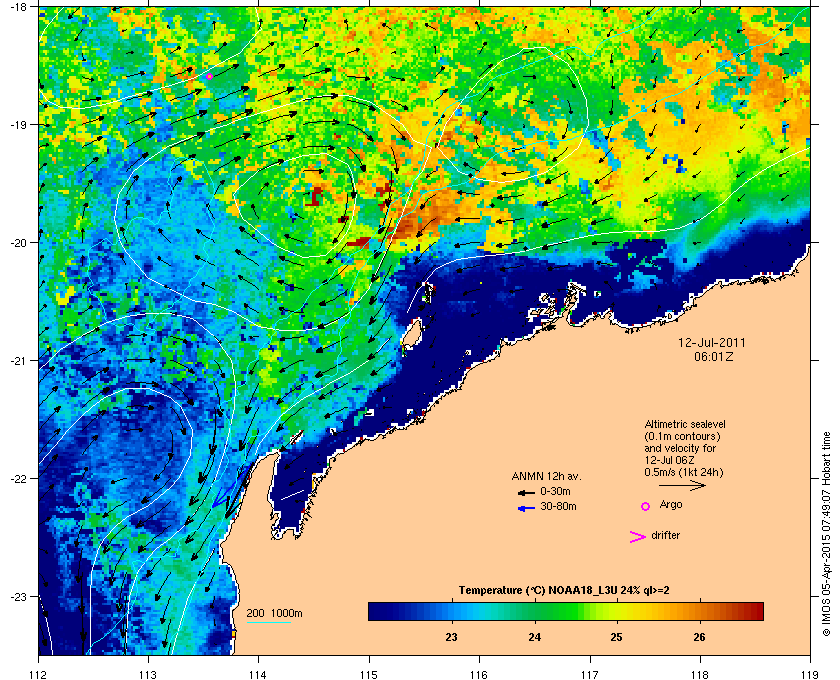Click the cyan 200 1000m depth contour line sample
This screenshot has width=840, height=680.
pos(268,623)
